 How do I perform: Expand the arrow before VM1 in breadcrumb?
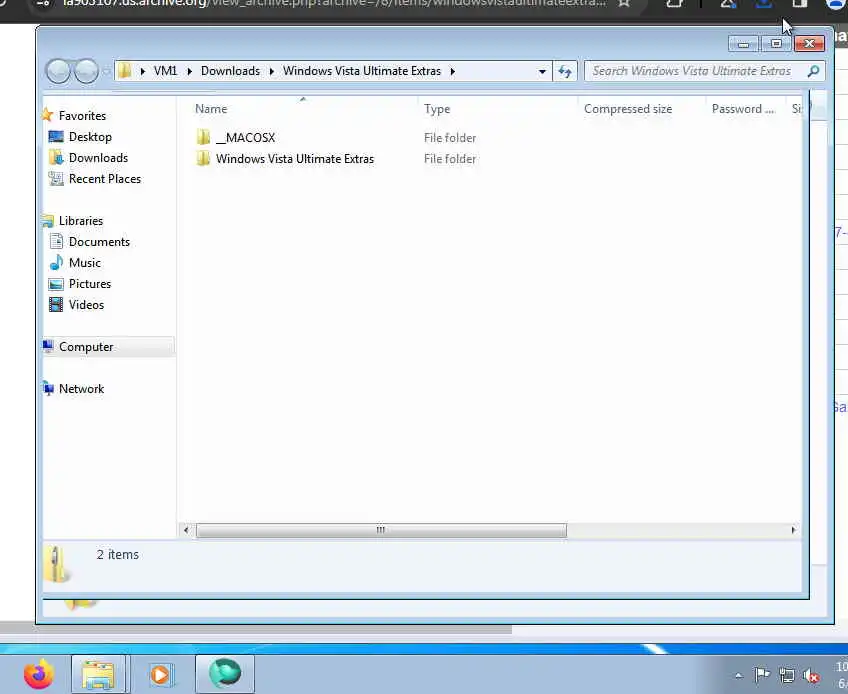(142, 71)
